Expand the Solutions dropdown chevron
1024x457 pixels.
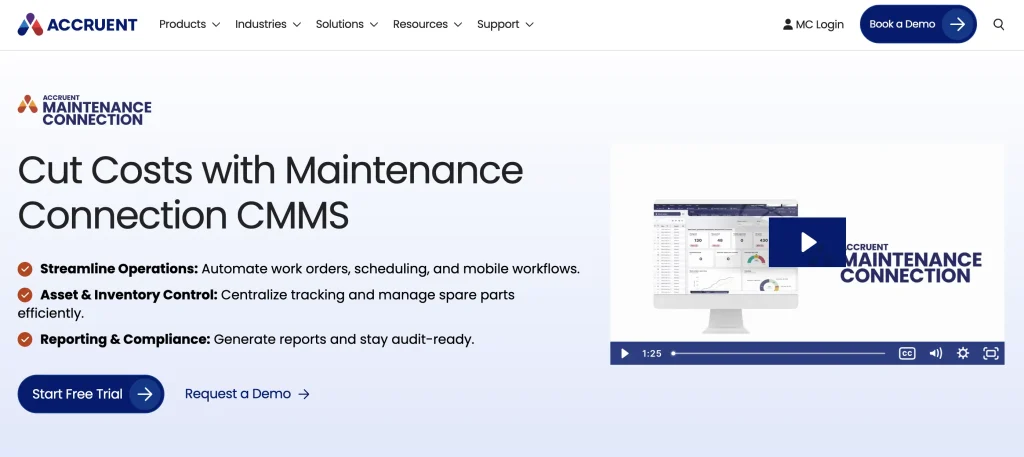(374, 25)
